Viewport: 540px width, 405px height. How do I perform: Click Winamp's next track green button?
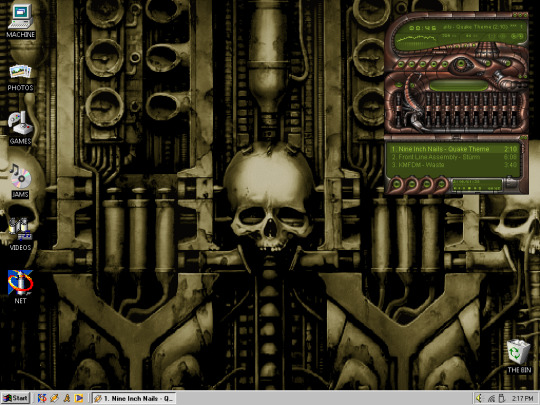click(445, 64)
